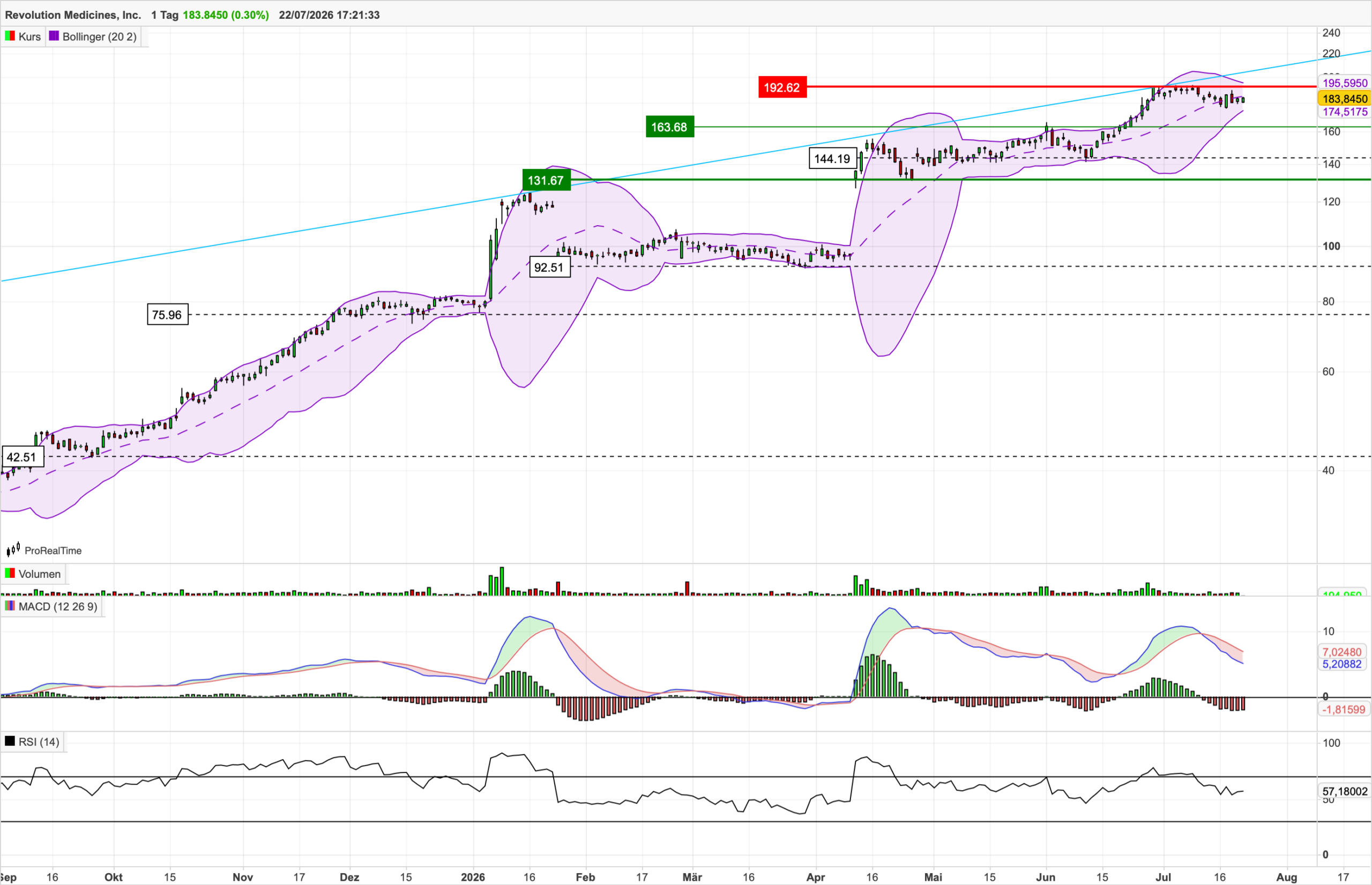Image resolution: width=1372 pixels, height=885 pixels.
Task: Click the Mai label on time axis
Action: coord(934,877)
